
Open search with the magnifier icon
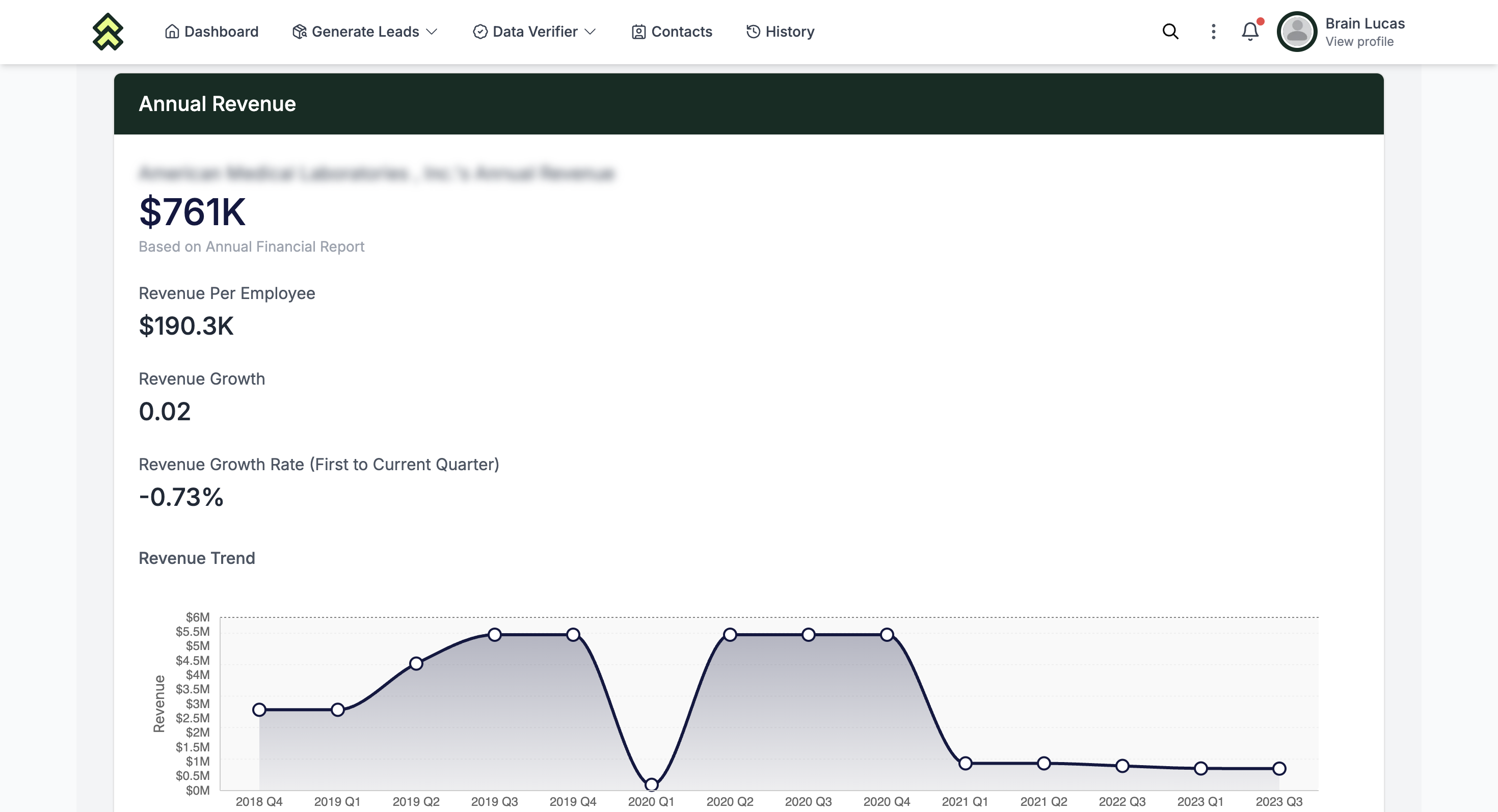[x=1170, y=32]
